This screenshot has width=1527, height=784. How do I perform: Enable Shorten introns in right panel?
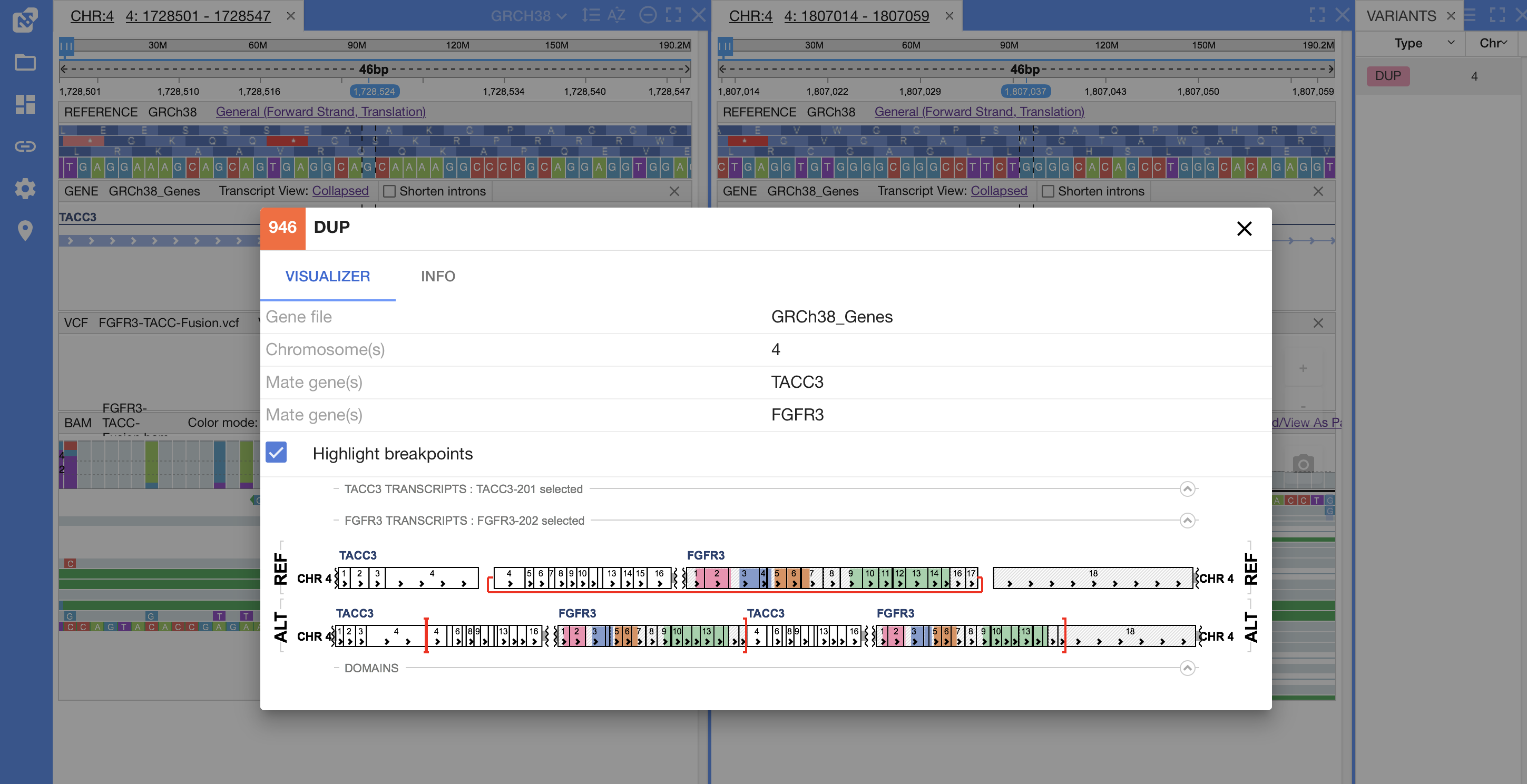pyautogui.click(x=1048, y=191)
